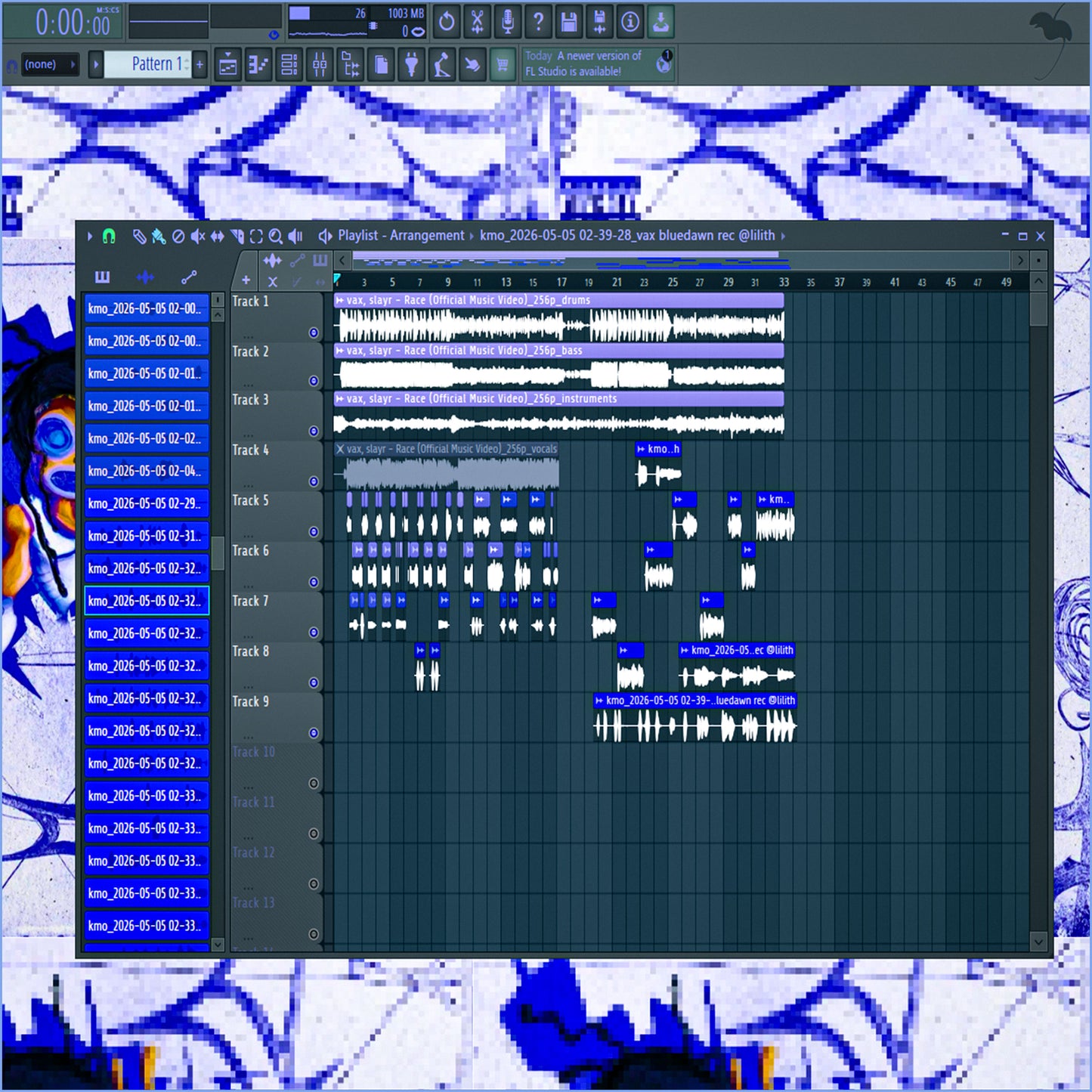
Task: Open the project picker page icon
Action: (381, 65)
